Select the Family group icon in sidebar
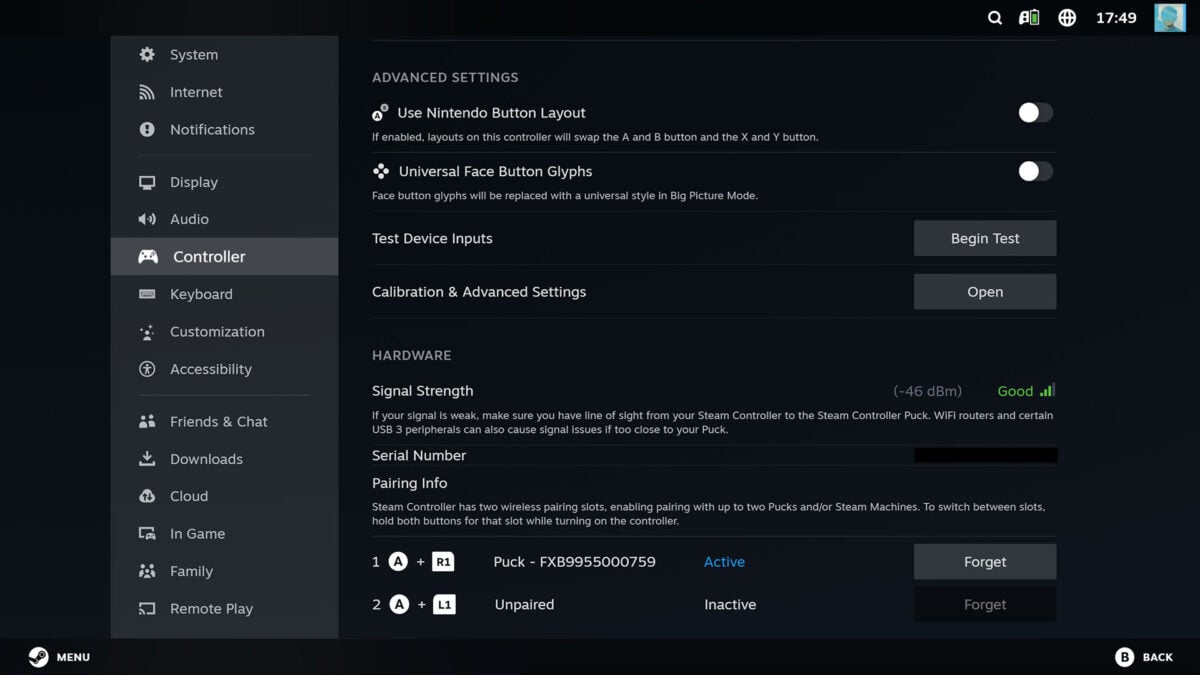 [147, 571]
